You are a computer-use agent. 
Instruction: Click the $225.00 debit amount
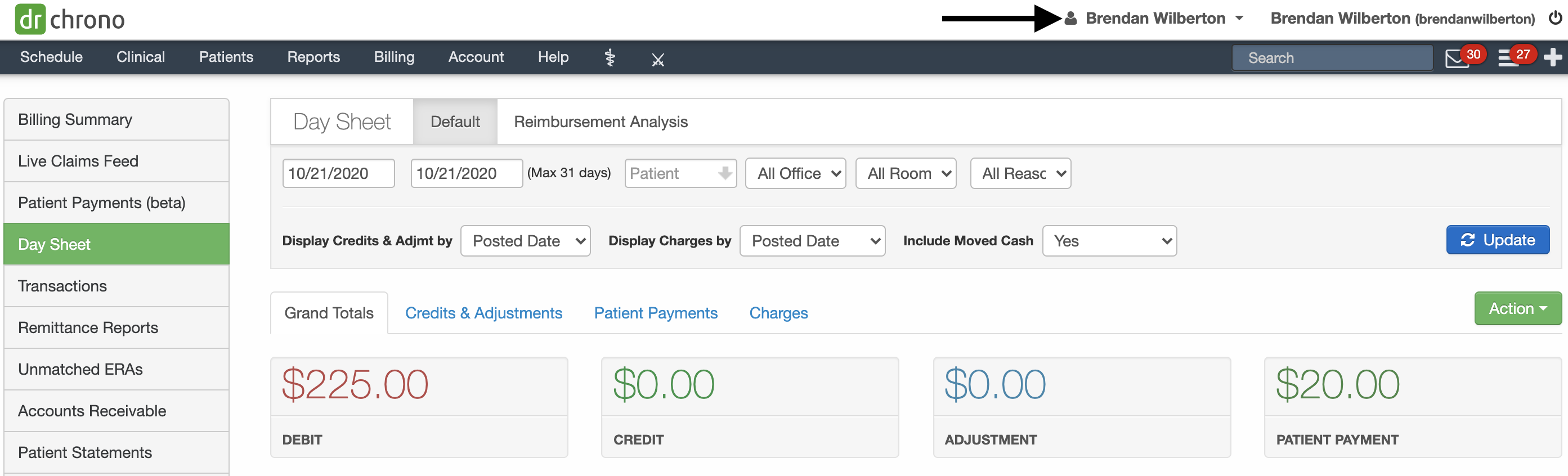click(355, 385)
